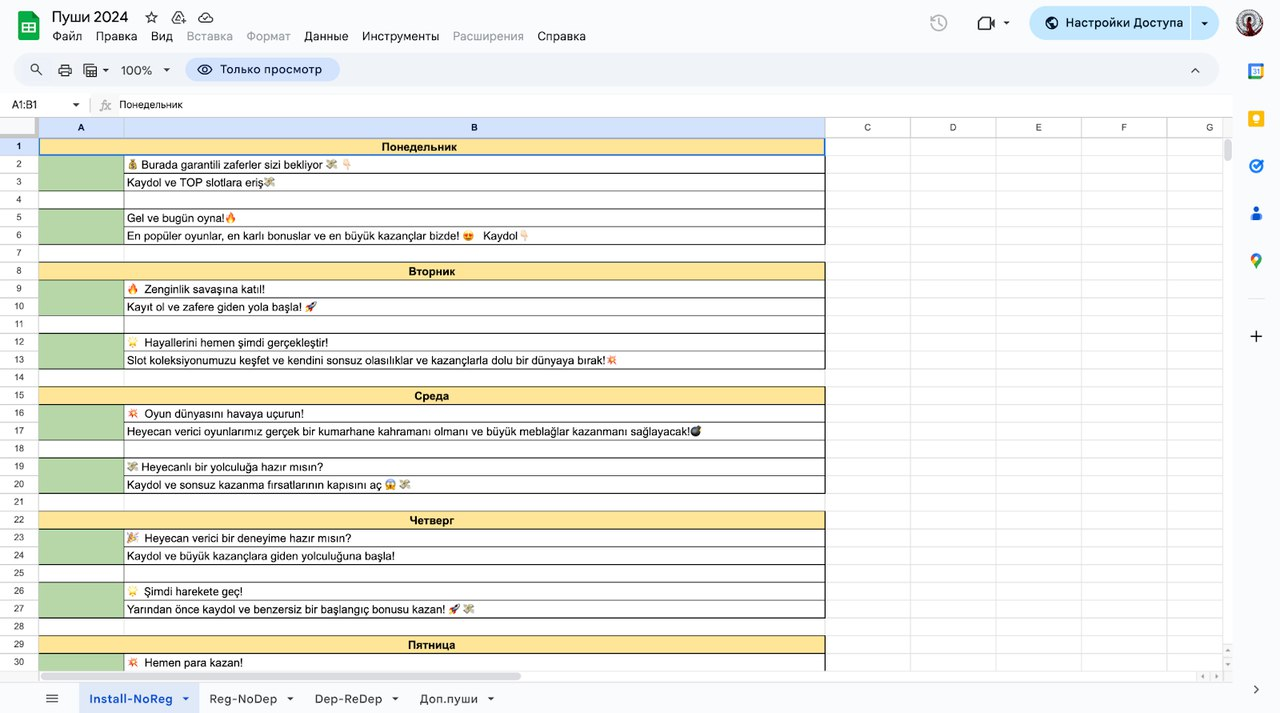Open the Meet options dropdown arrow

click(1006, 23)
